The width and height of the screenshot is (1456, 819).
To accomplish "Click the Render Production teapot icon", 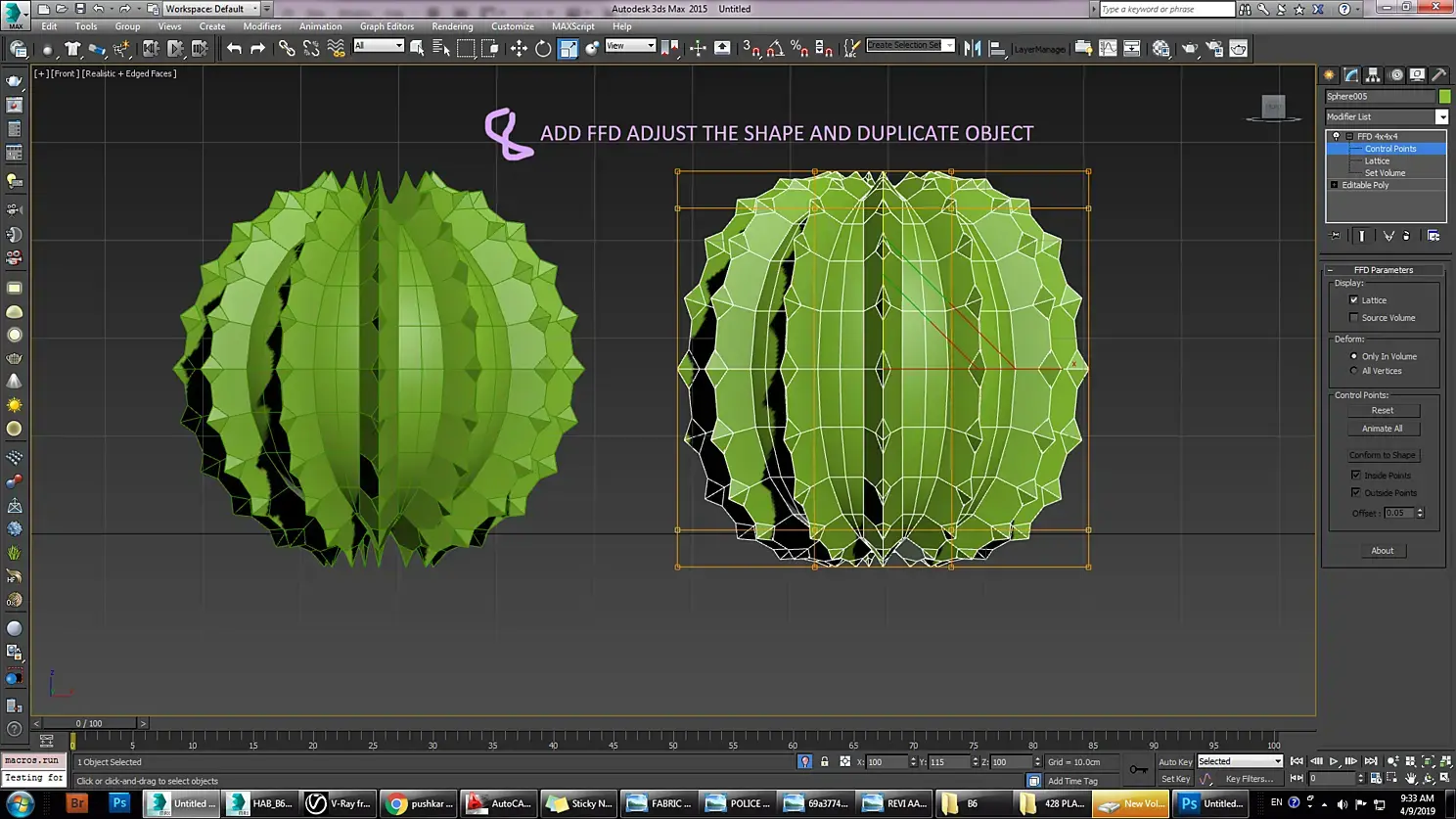I will pyautogui.click(x=1238, y=48).
